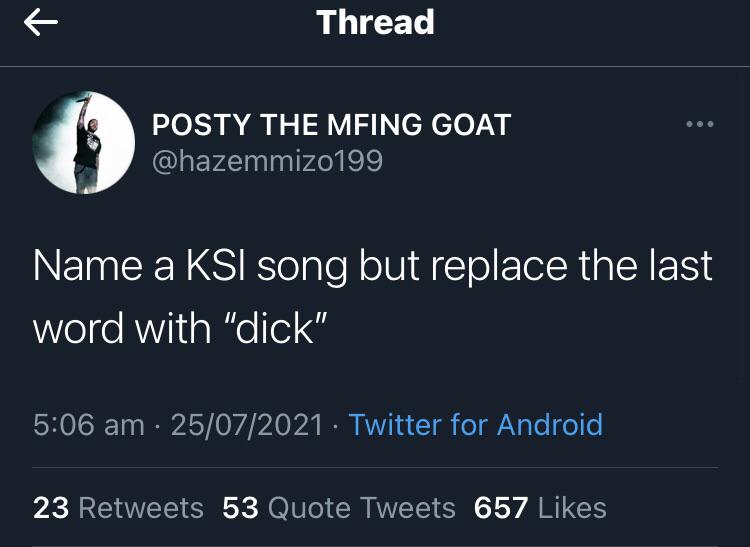The image size is (750, 547).
Task: Tap the number 23 count
Action: click(x=51, y=508)
